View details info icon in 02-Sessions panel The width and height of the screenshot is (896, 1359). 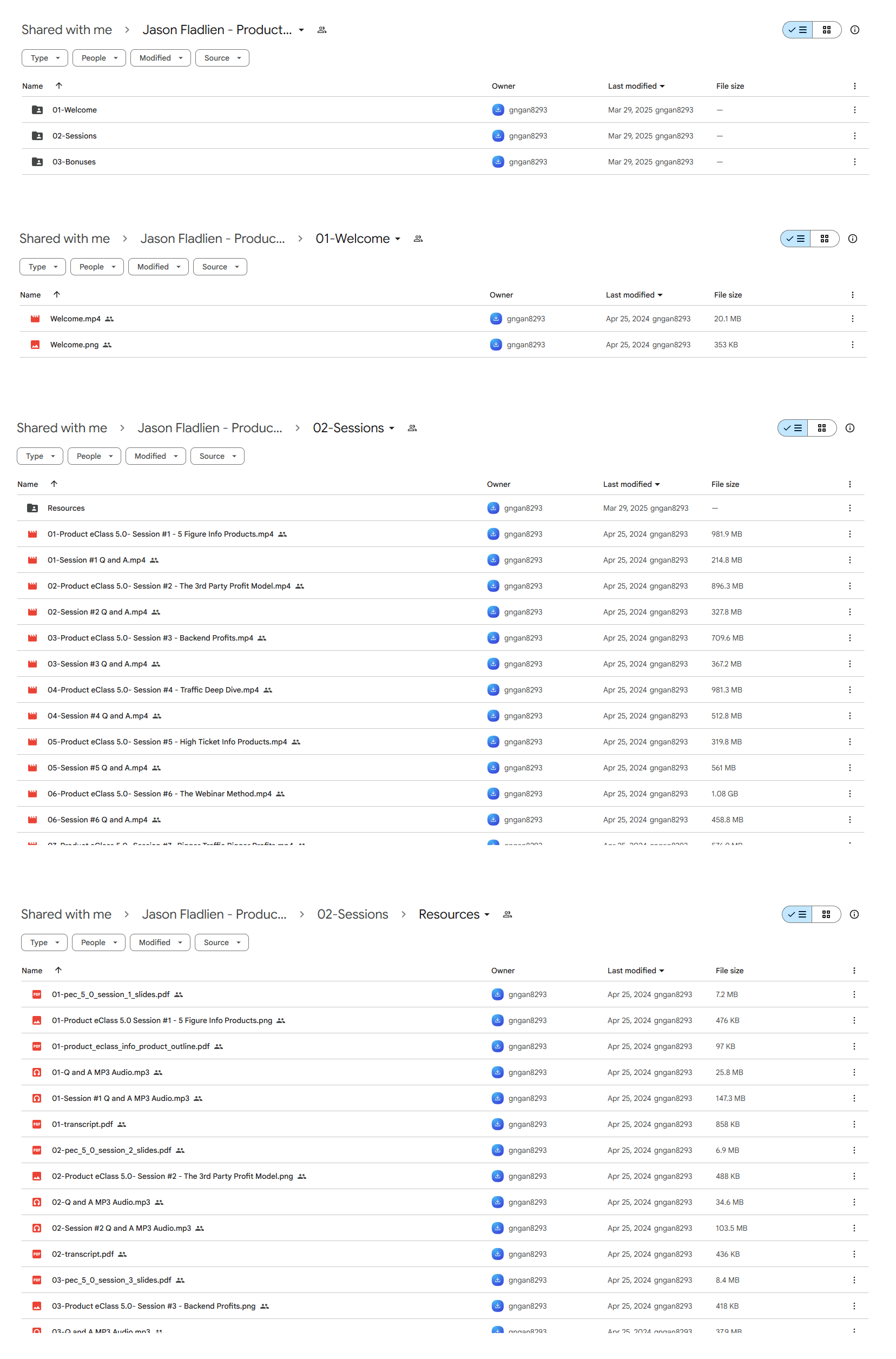[x=849, y=428]
